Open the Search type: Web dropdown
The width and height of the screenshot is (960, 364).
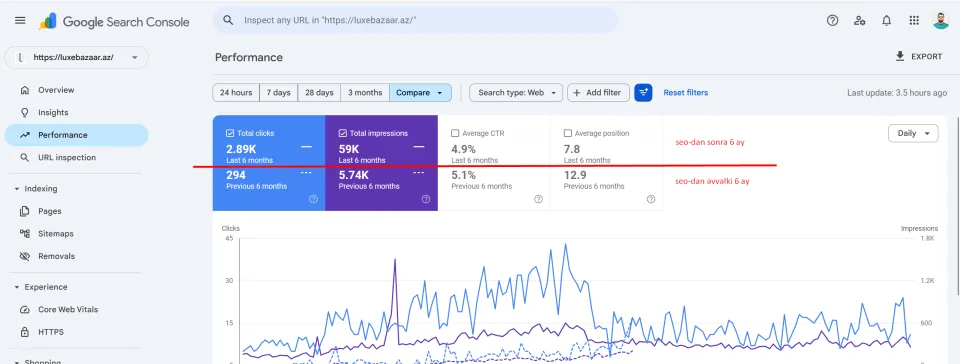pyautogui.click(x=516, y=92)
